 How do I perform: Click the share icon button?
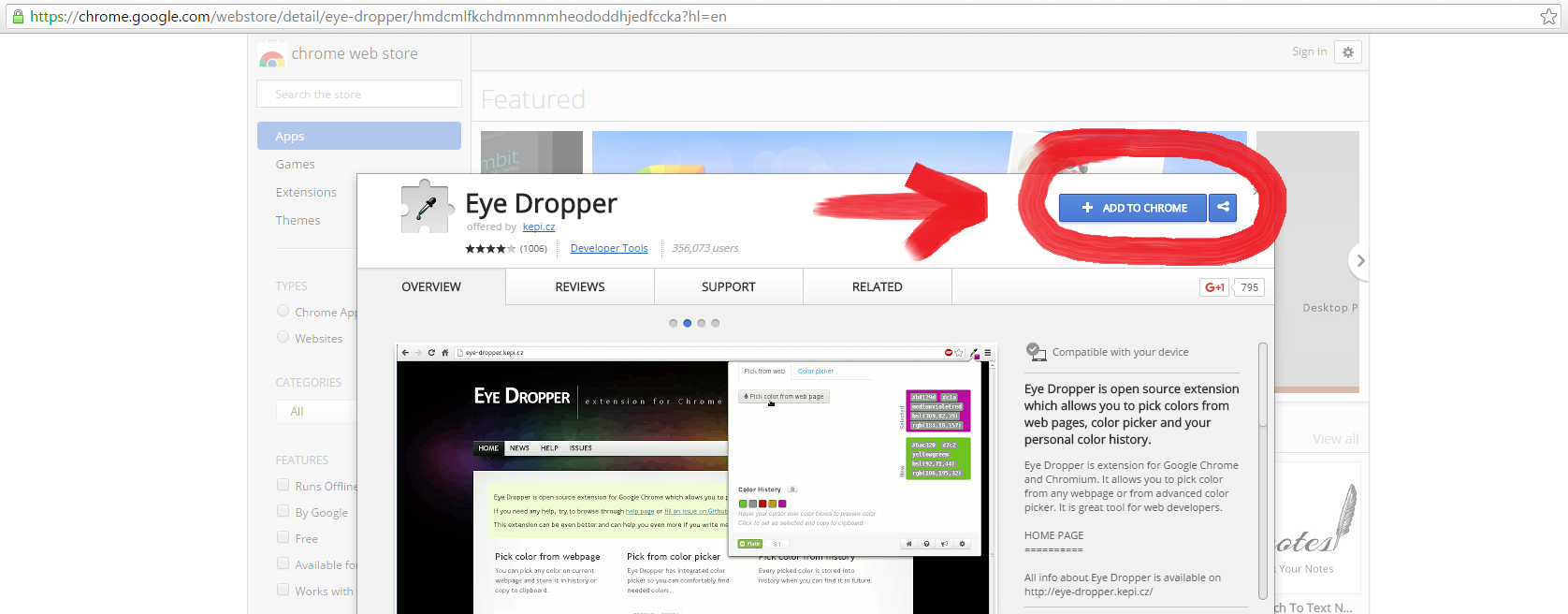point(1223,208)
